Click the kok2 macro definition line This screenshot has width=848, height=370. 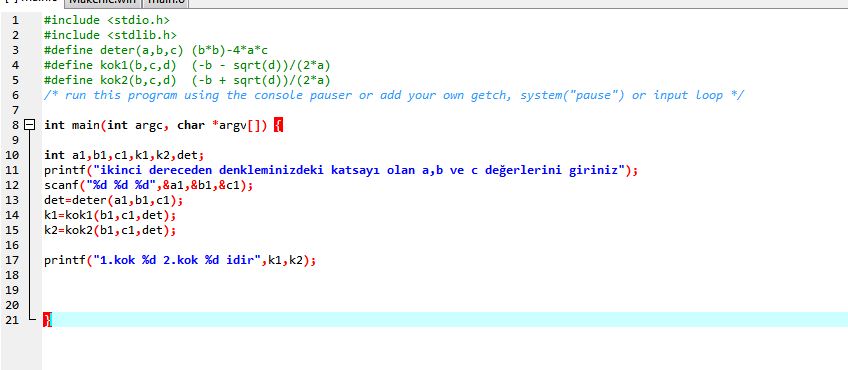(187, 81)
